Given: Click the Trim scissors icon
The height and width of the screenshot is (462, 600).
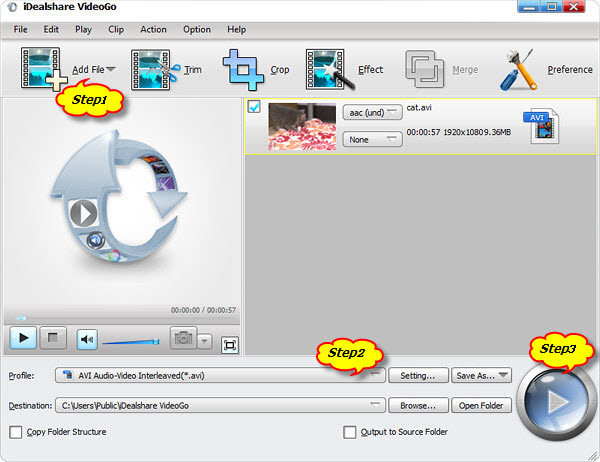Looking at the screenshot, I should click(x=155, y=70).
